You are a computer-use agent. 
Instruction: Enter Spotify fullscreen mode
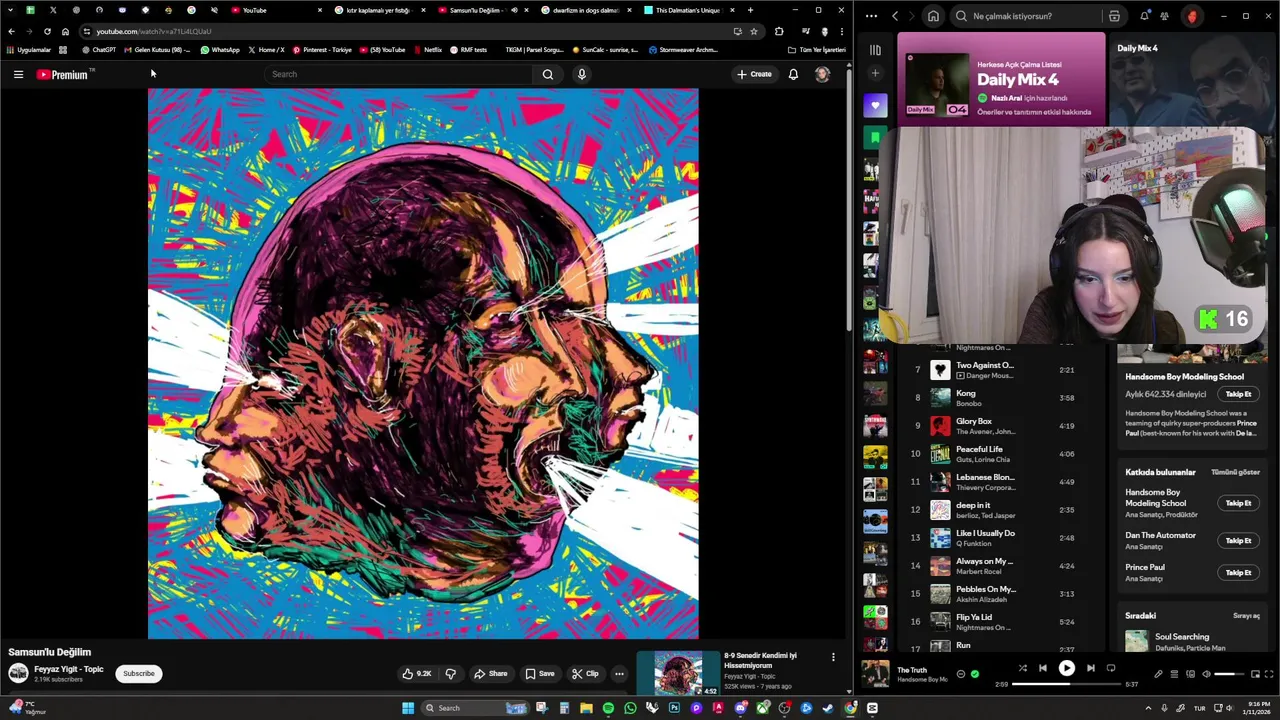pyautogui.click(x=1270, y=674)
